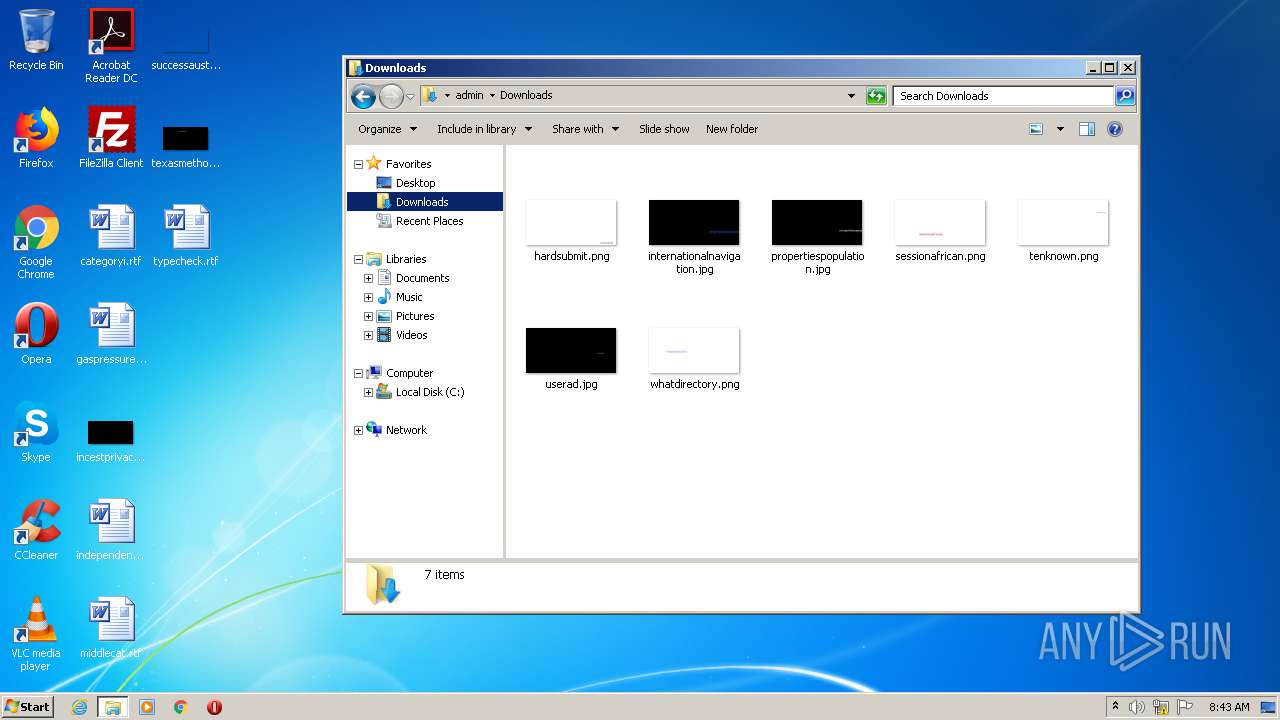Expand Pictures library node
Image resolution: width=1280 pixels, height=720 pixels.
click(x=368, y=316)
